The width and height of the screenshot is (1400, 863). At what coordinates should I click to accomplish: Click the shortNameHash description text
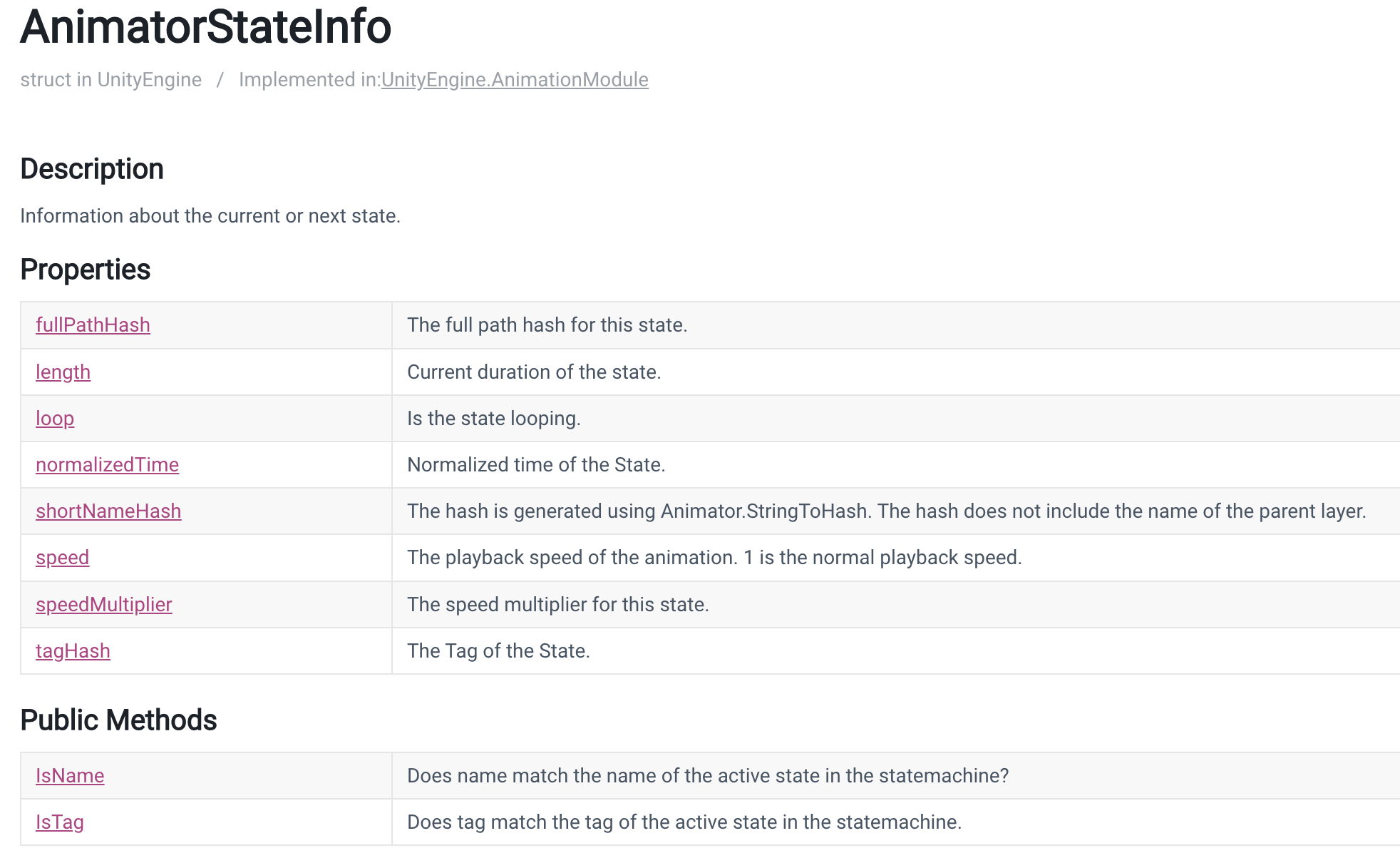(x=887, y=511)
